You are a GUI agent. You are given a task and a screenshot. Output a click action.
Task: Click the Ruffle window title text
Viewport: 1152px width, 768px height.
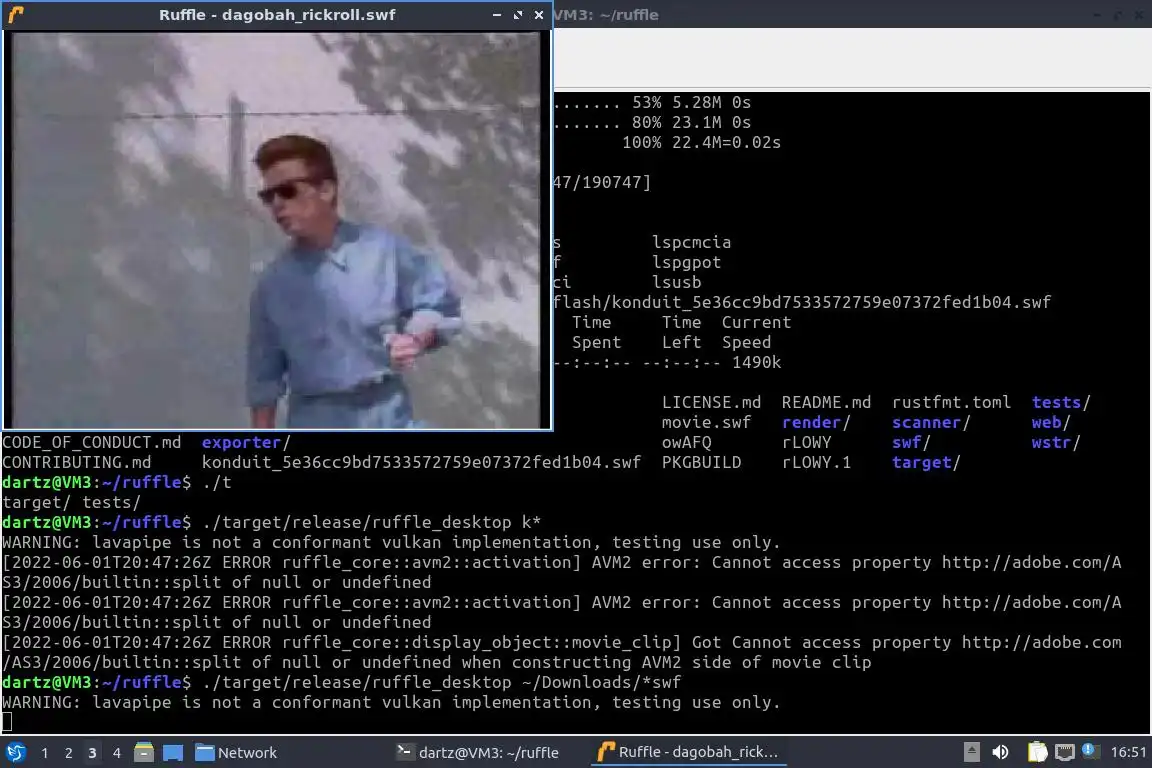pos(277,15)
